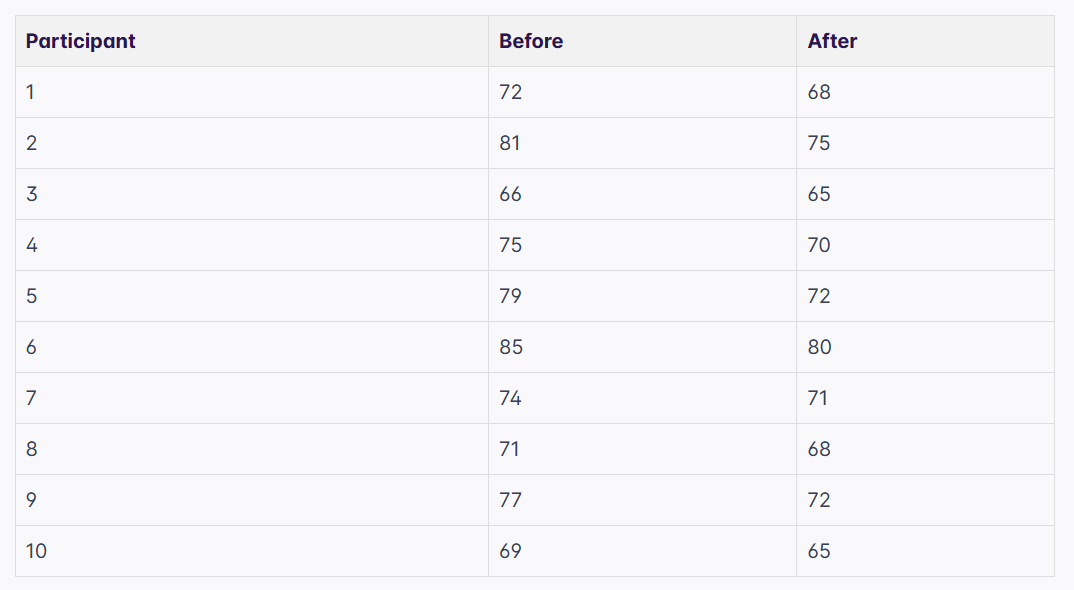Image resolution: width=1074 pixels, height=590 pixels.
Task: Select Before value 85 in row 6
Action: click(511, 347)
